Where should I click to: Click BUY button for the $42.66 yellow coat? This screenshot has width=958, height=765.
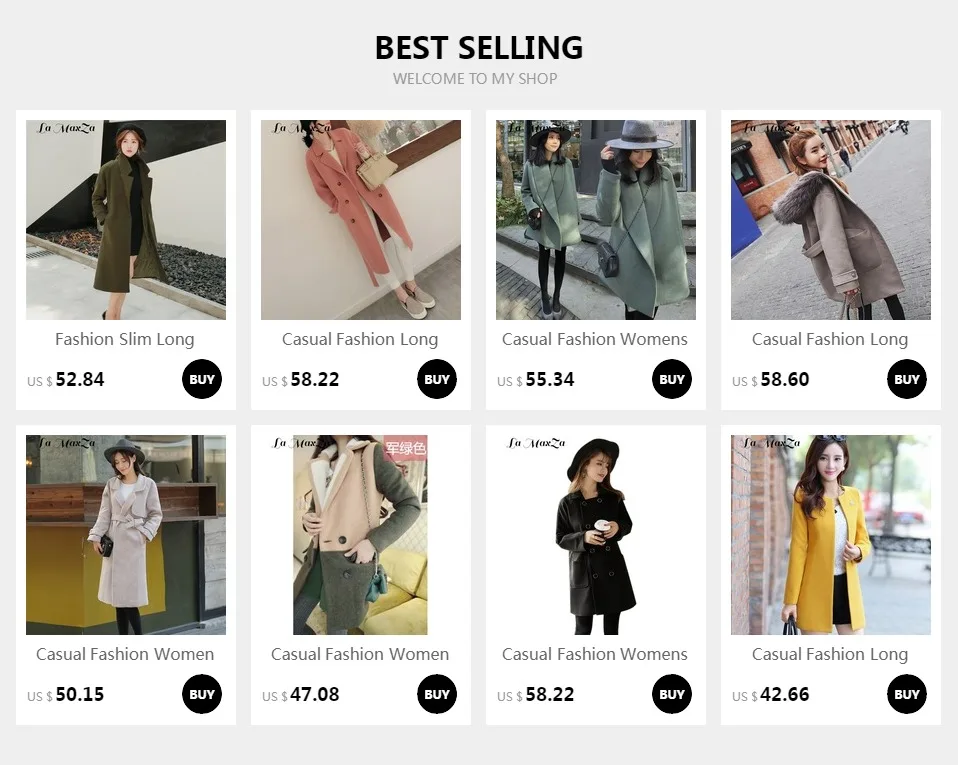click(x=907, y=694)
